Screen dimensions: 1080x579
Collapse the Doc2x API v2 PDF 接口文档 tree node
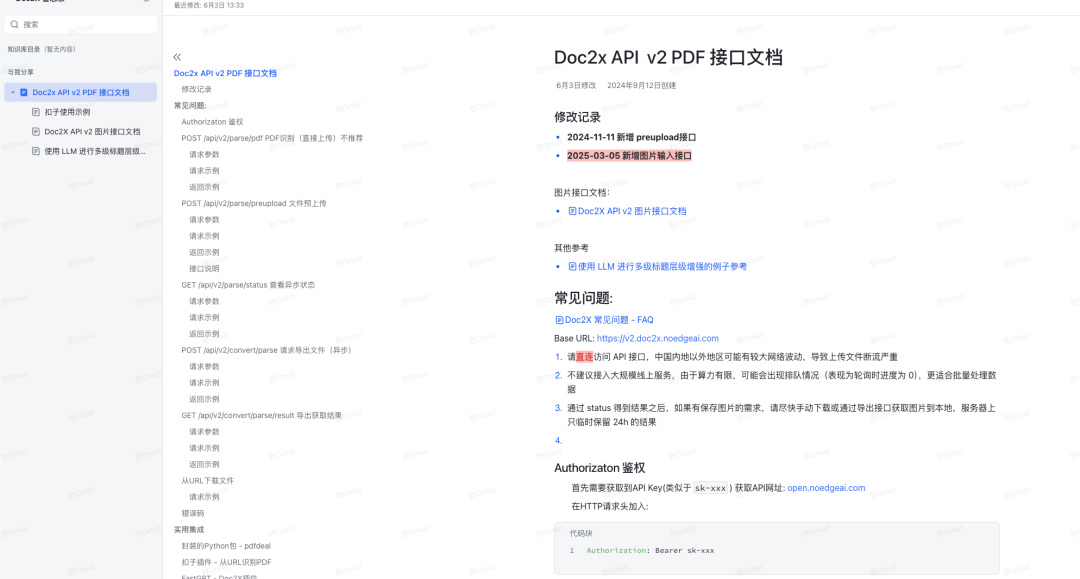click(13, 92)
